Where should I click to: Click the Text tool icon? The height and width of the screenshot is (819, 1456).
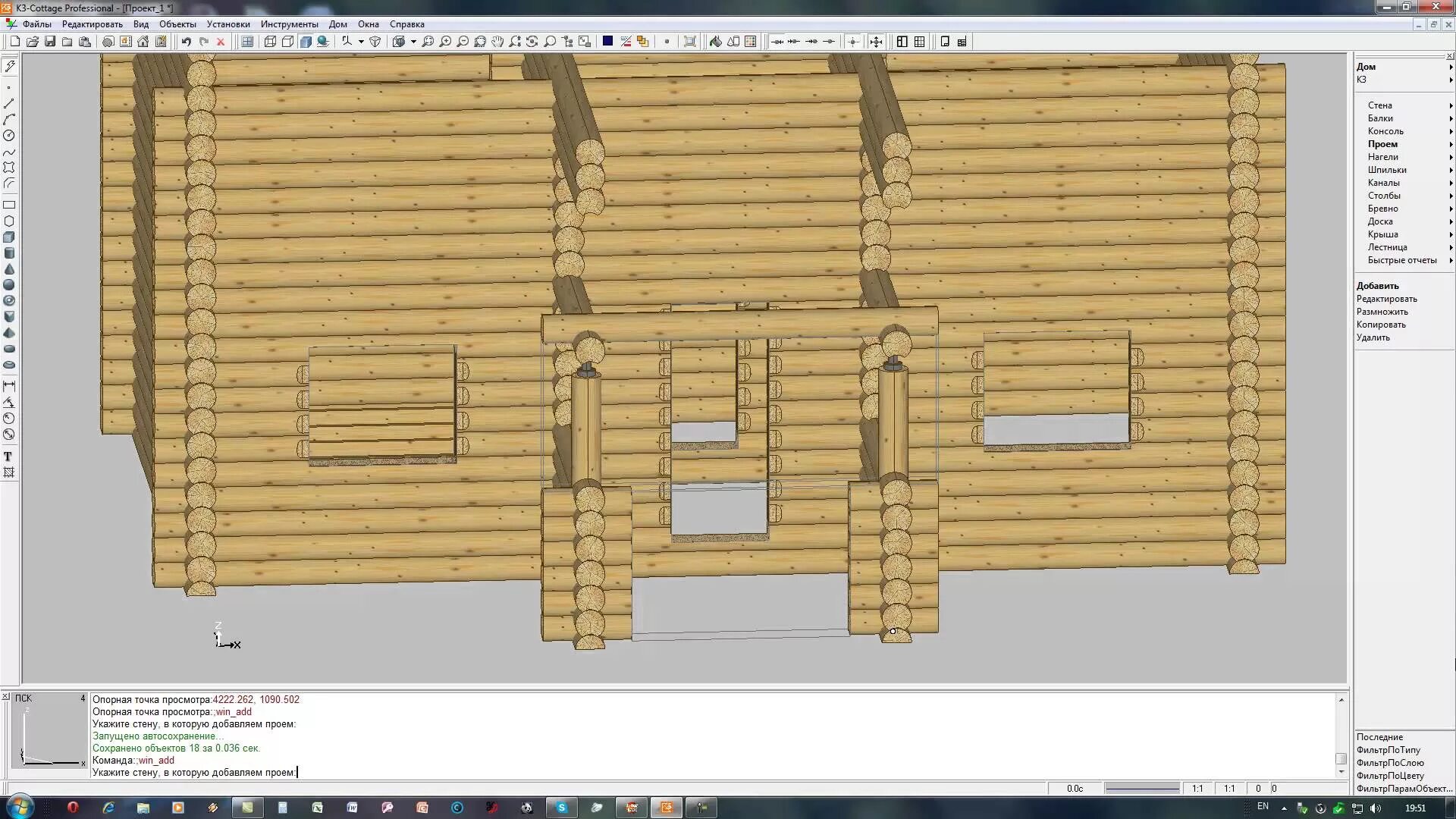pyautogui.click(x=8, y=457)
